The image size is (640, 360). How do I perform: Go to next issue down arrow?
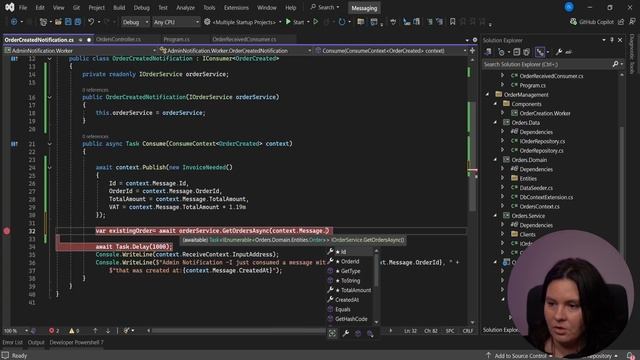pyautogui.click(x=108, y=331)
